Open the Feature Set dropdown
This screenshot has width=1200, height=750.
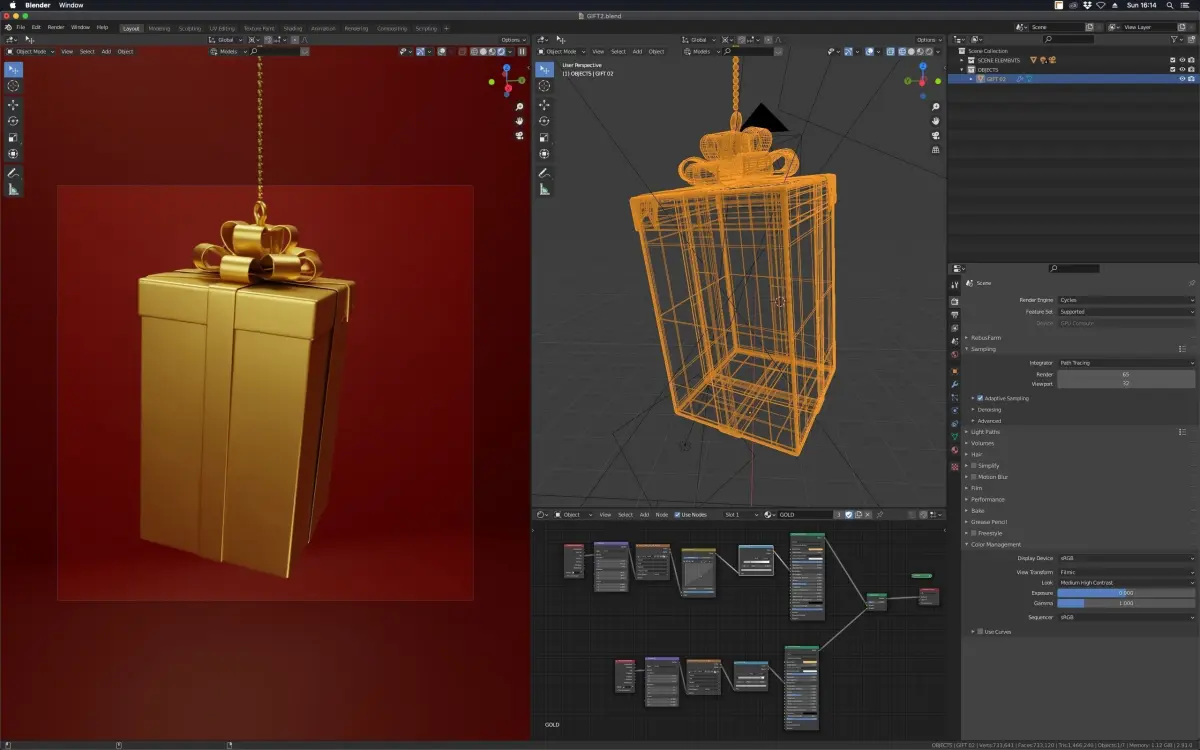(x=1126, y=311)
